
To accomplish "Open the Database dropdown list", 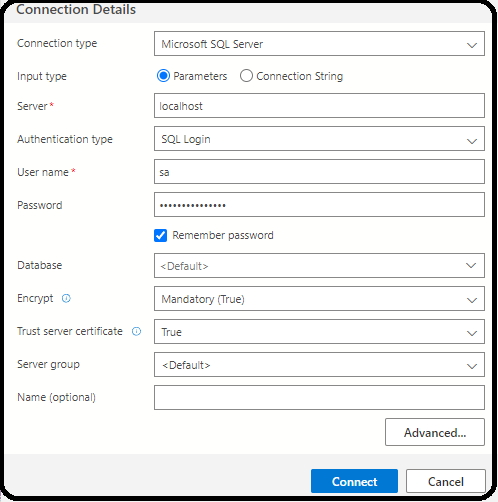I will tap(319, 266).
